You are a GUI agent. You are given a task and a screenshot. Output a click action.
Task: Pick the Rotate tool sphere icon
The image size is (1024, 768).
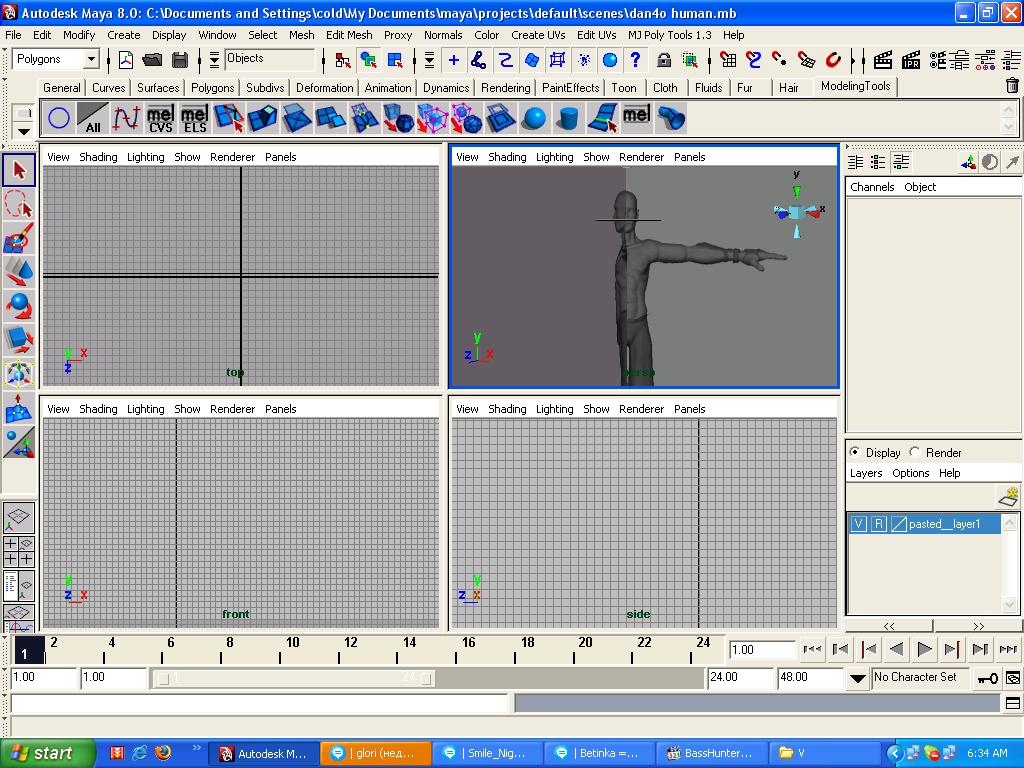pos(19,306)
